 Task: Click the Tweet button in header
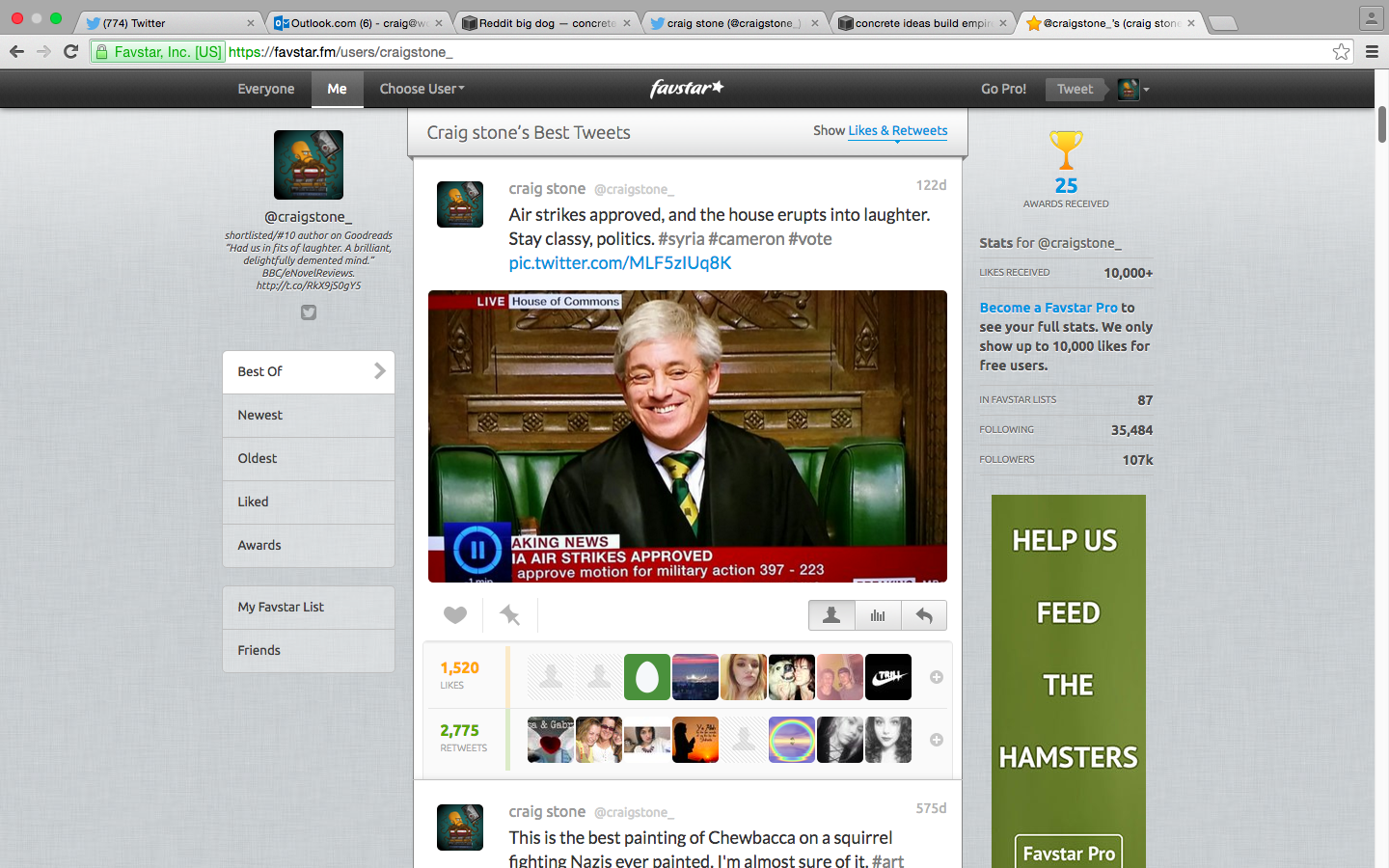1075,89
